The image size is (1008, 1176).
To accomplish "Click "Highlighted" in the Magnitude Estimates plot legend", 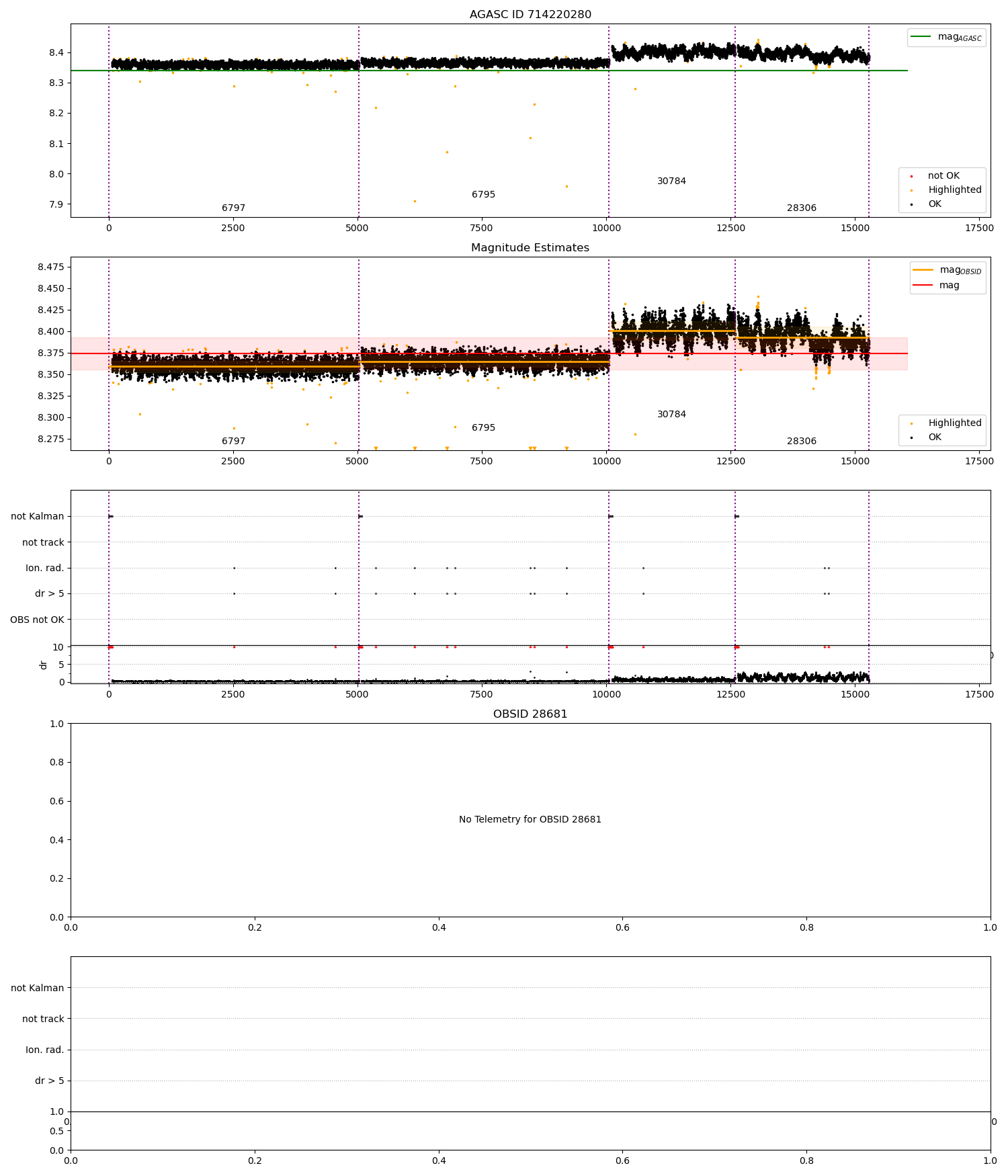I will tap(954, 423).
